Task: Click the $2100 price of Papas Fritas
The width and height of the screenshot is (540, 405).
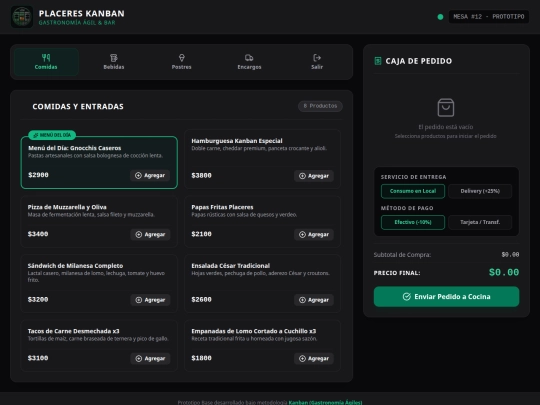Action: [201, 234]
